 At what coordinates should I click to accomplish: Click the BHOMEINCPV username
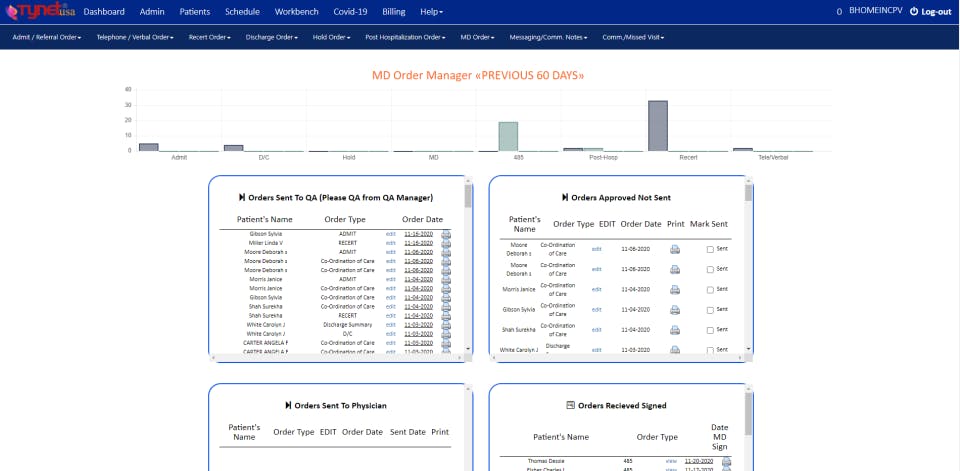tap(876, 11)
